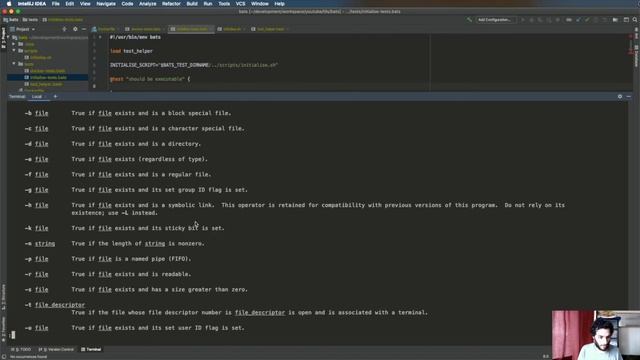Image resolution: width=640 pixels, height=360 pixels.
Task: Add a new terminal session tab
Action: tap(55, 97)
